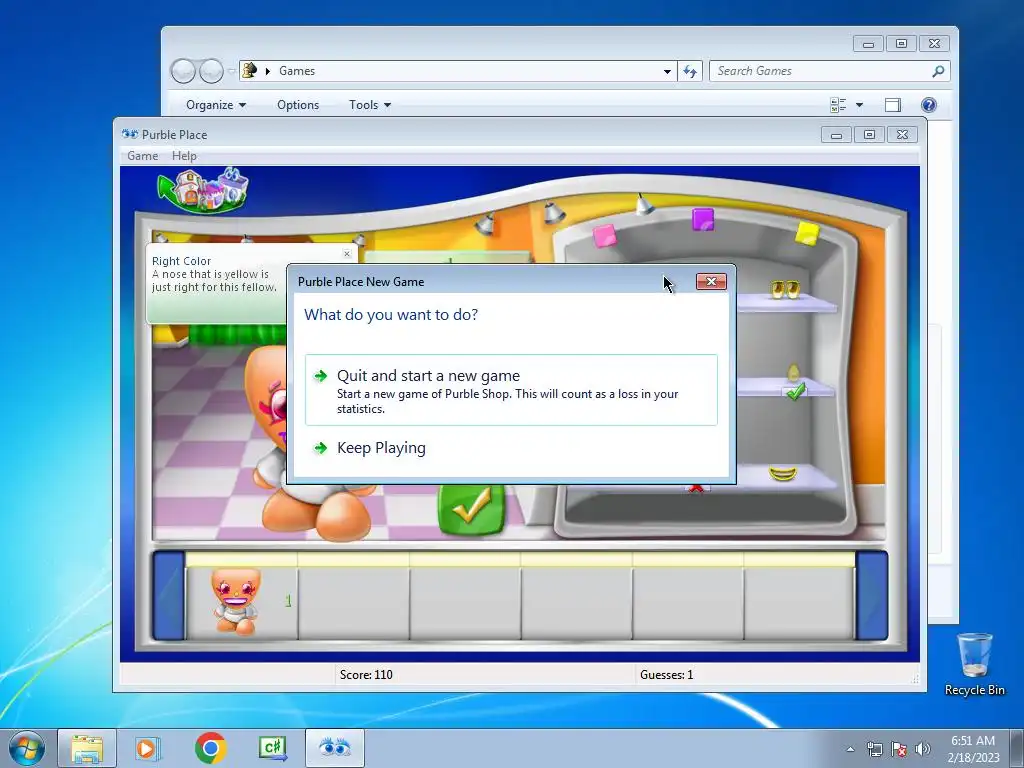
Task: Pick the yellow color swatch on the shelf
Action: [807, 233]
